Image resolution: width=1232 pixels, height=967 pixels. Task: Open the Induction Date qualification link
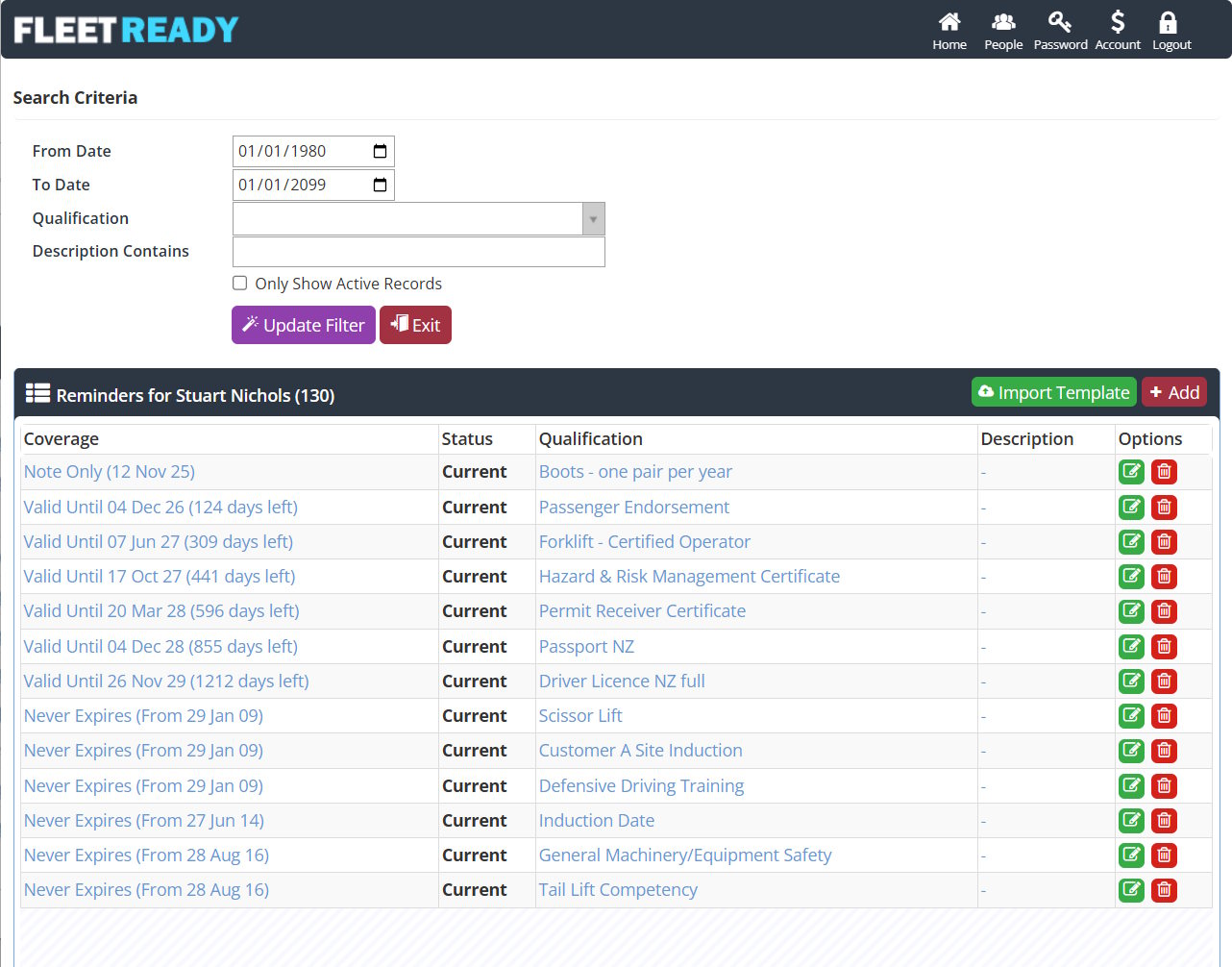coord(597,820)
